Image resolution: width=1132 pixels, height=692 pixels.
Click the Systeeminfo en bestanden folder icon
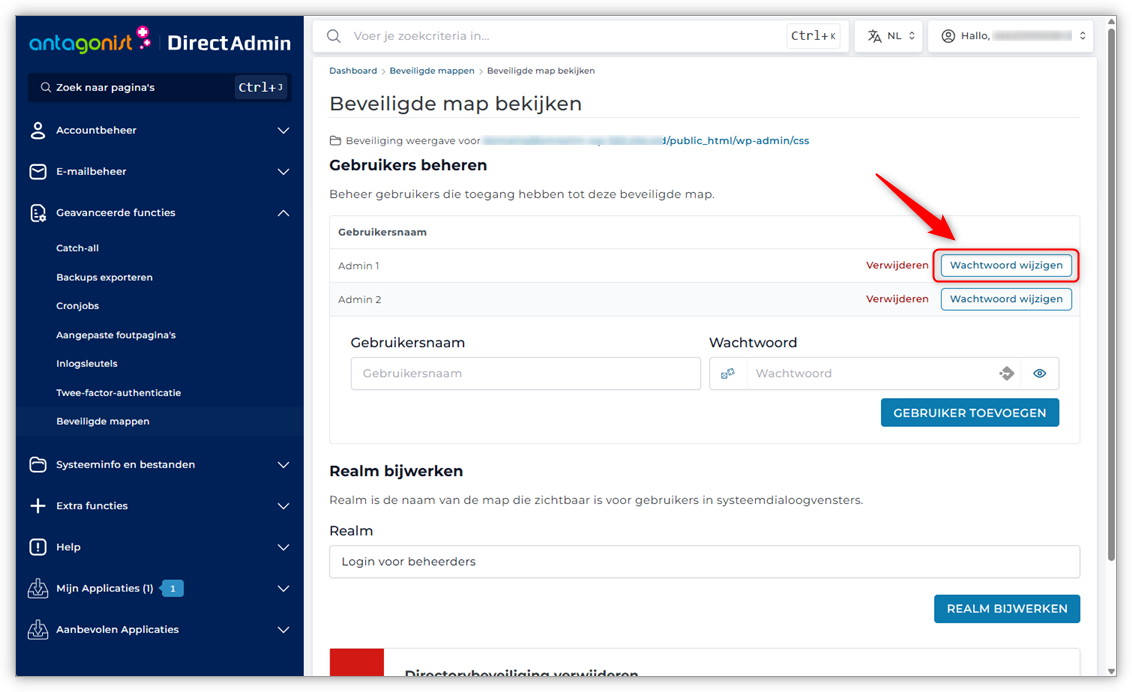[x=38, y=465]
